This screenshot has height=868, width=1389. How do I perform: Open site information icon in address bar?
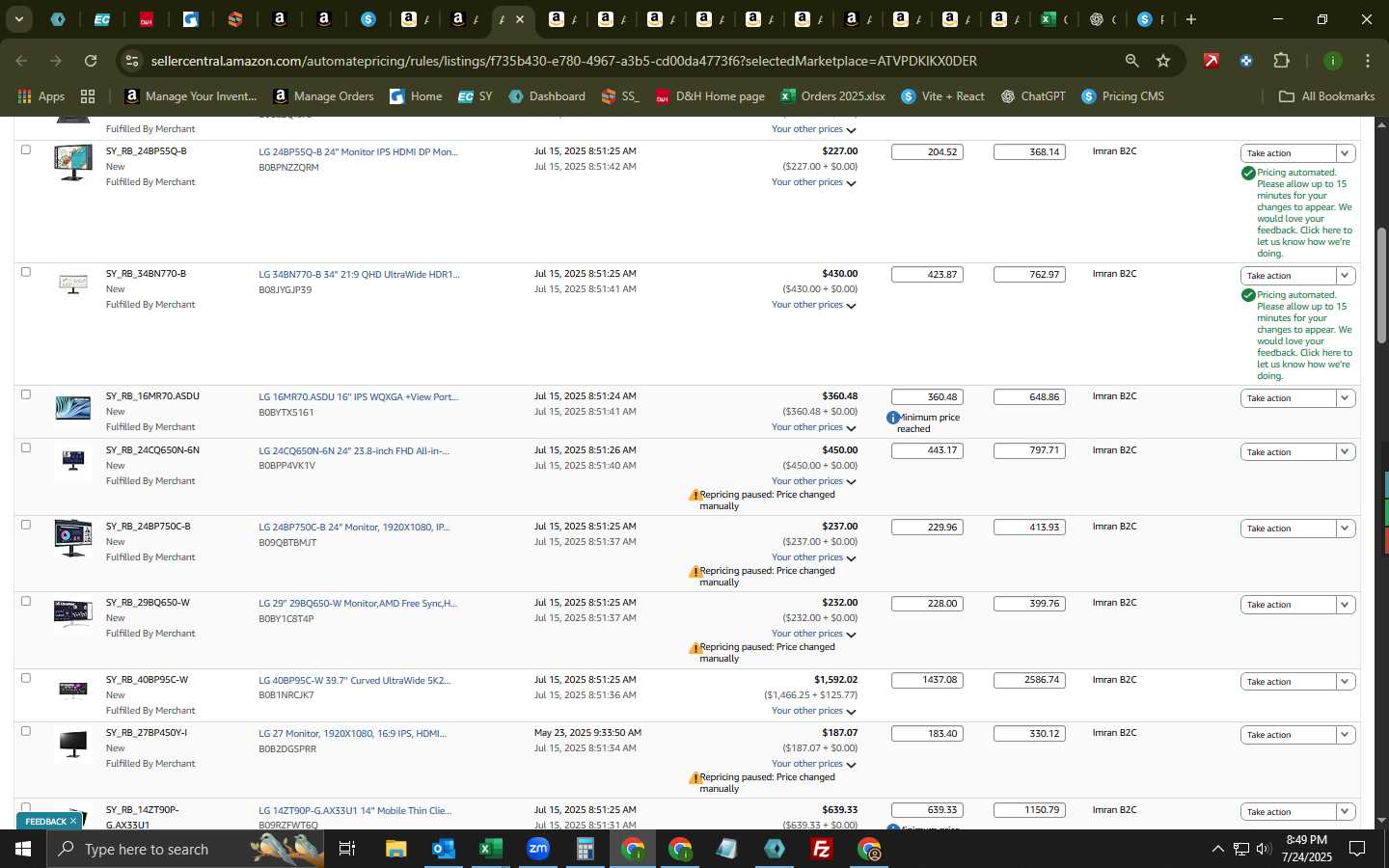click(x=132, y=61)
